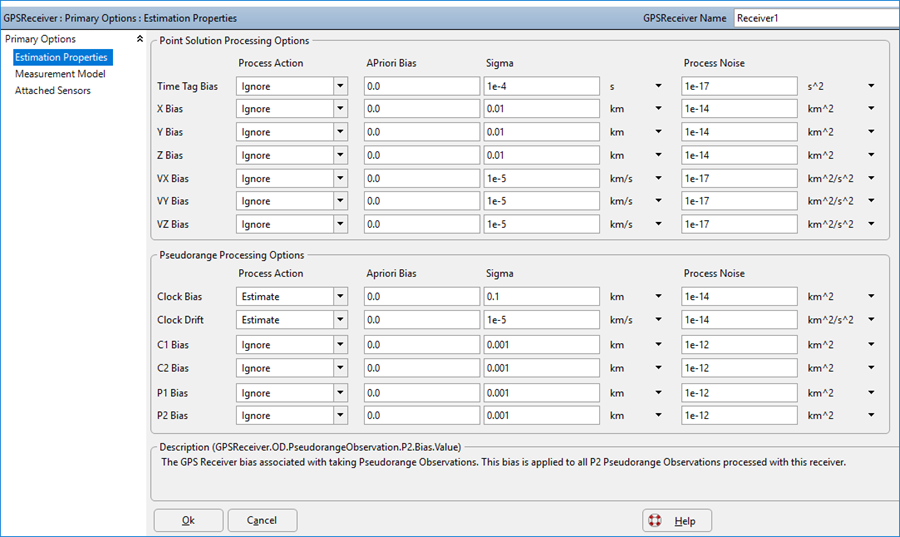Edit Clock Bias Apriori Bias field

(422, 297)
